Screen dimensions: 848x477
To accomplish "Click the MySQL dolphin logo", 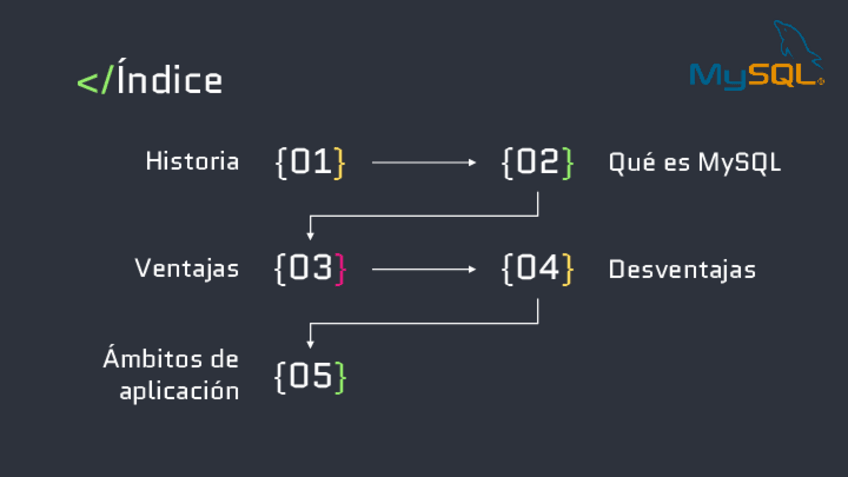I will point(757,58).
